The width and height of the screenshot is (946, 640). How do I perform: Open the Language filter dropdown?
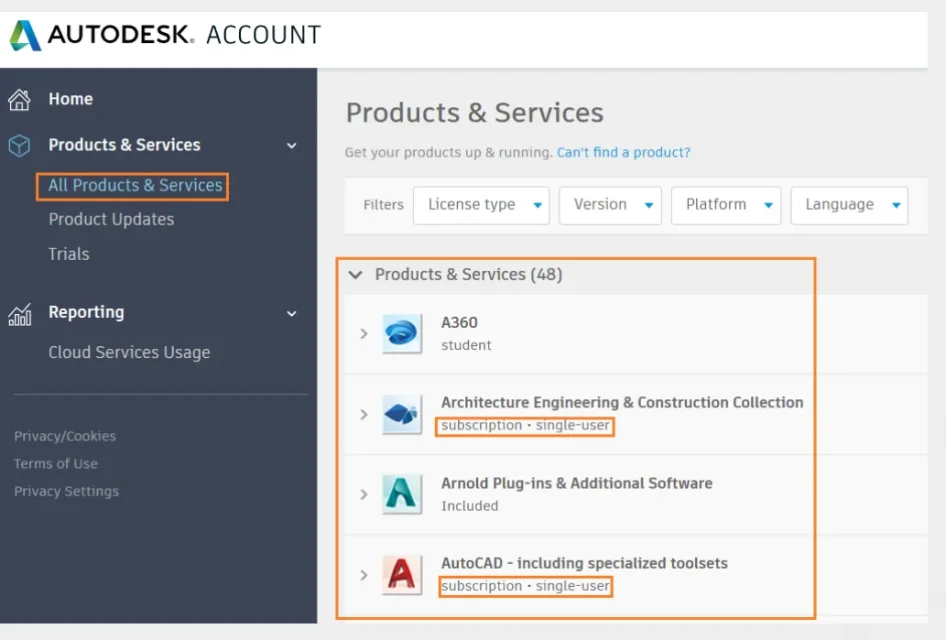[x=849, y=205]
